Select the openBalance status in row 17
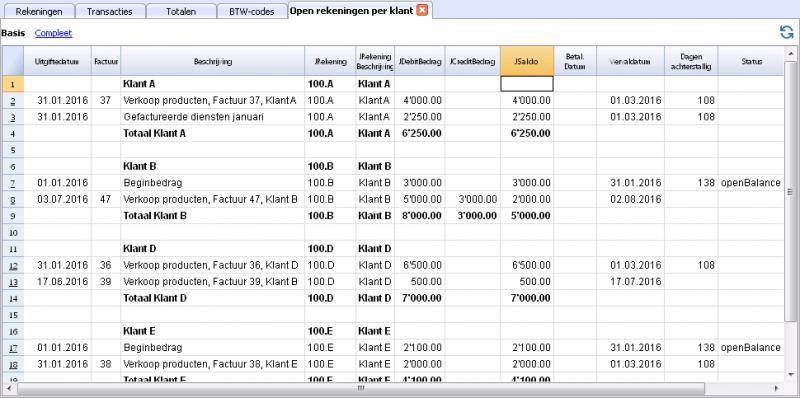This screenshot has height=398, width=800. [752, 348]
